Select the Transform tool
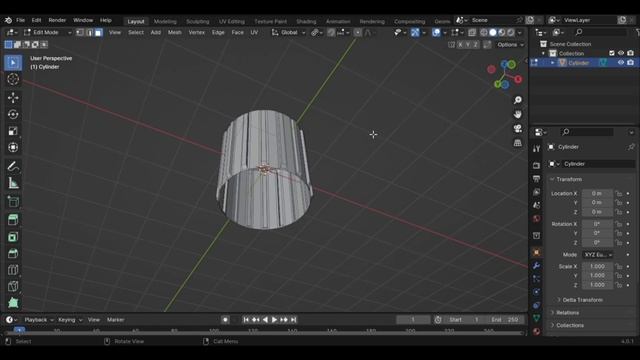Image resolution: width=640 pixels, height=360 pixels. 13,147
